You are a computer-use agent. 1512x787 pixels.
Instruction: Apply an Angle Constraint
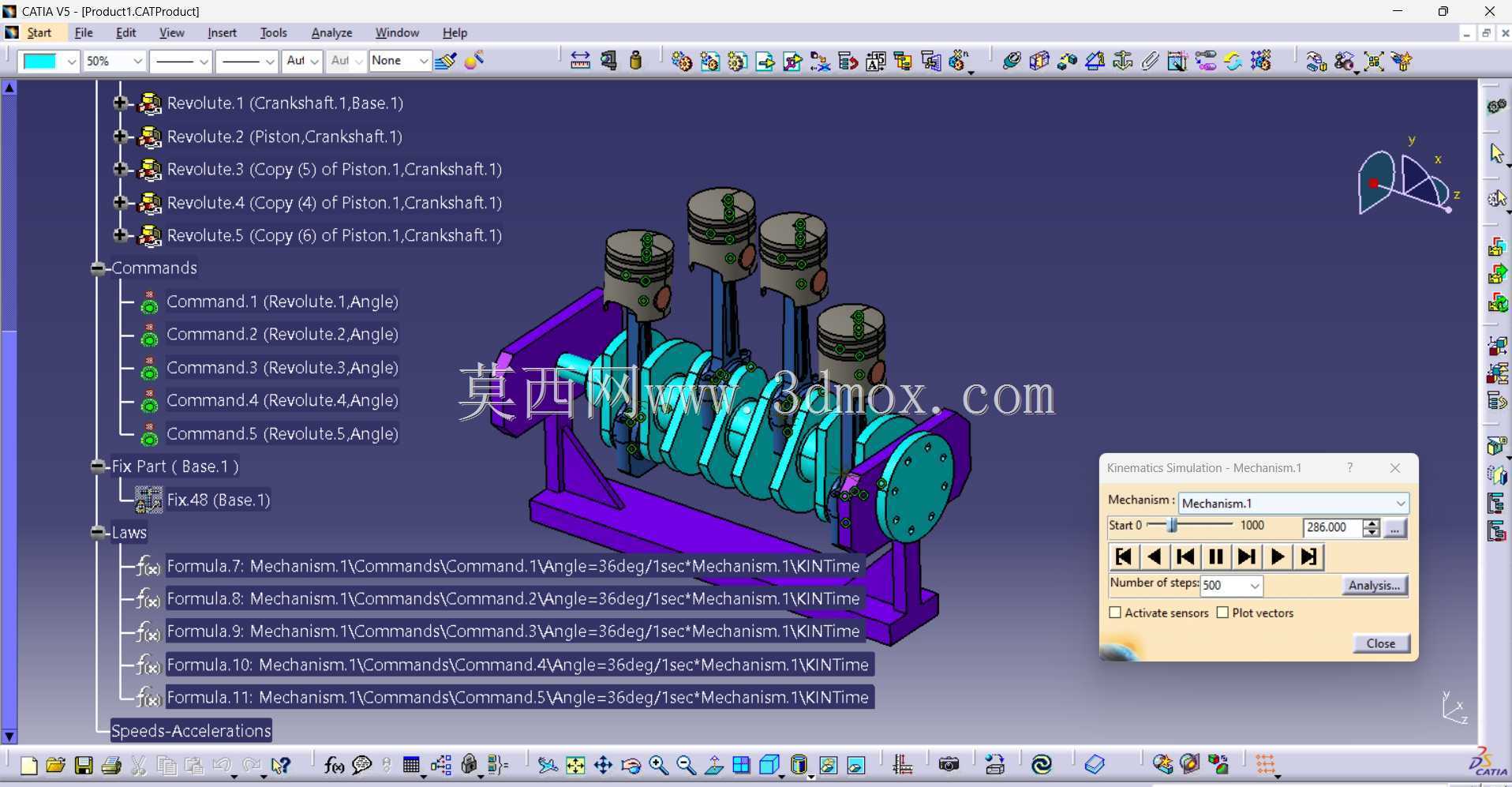click(x=1095, y=61)
